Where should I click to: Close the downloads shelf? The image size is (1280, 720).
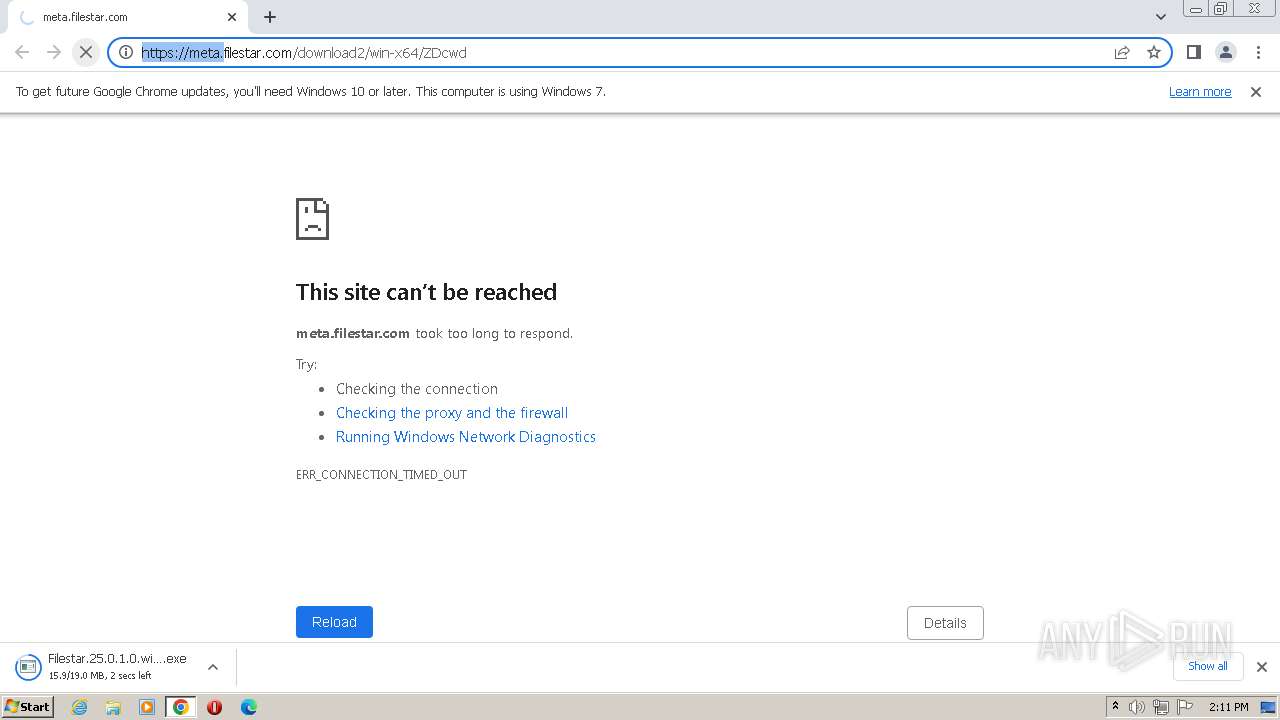(1262, 667)
